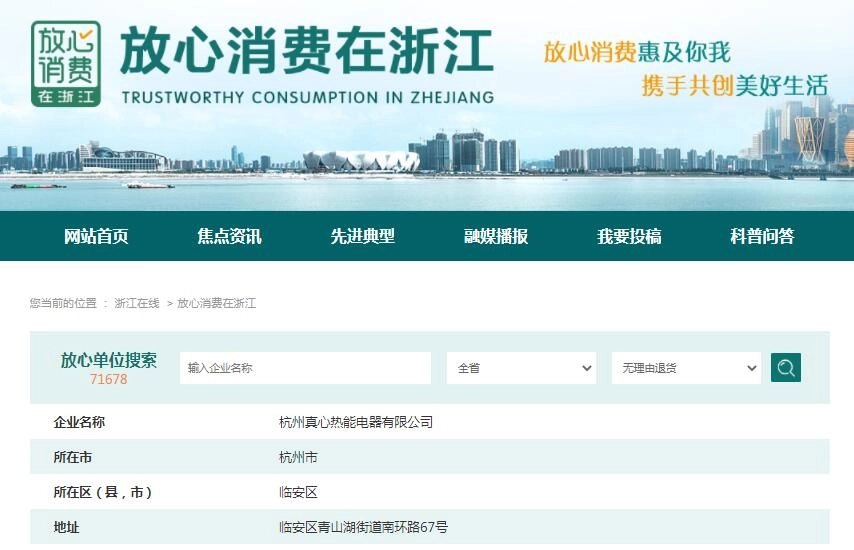Open the 网站首页 navigation tab
Screen dimensions: 854x550
96,237
